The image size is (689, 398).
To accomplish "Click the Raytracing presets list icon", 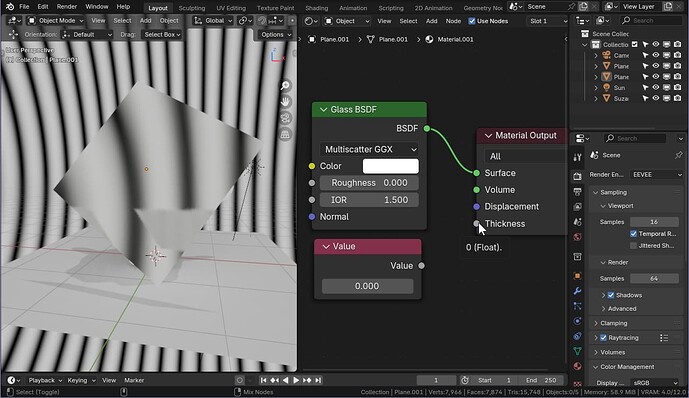I will tap(664, 338).
